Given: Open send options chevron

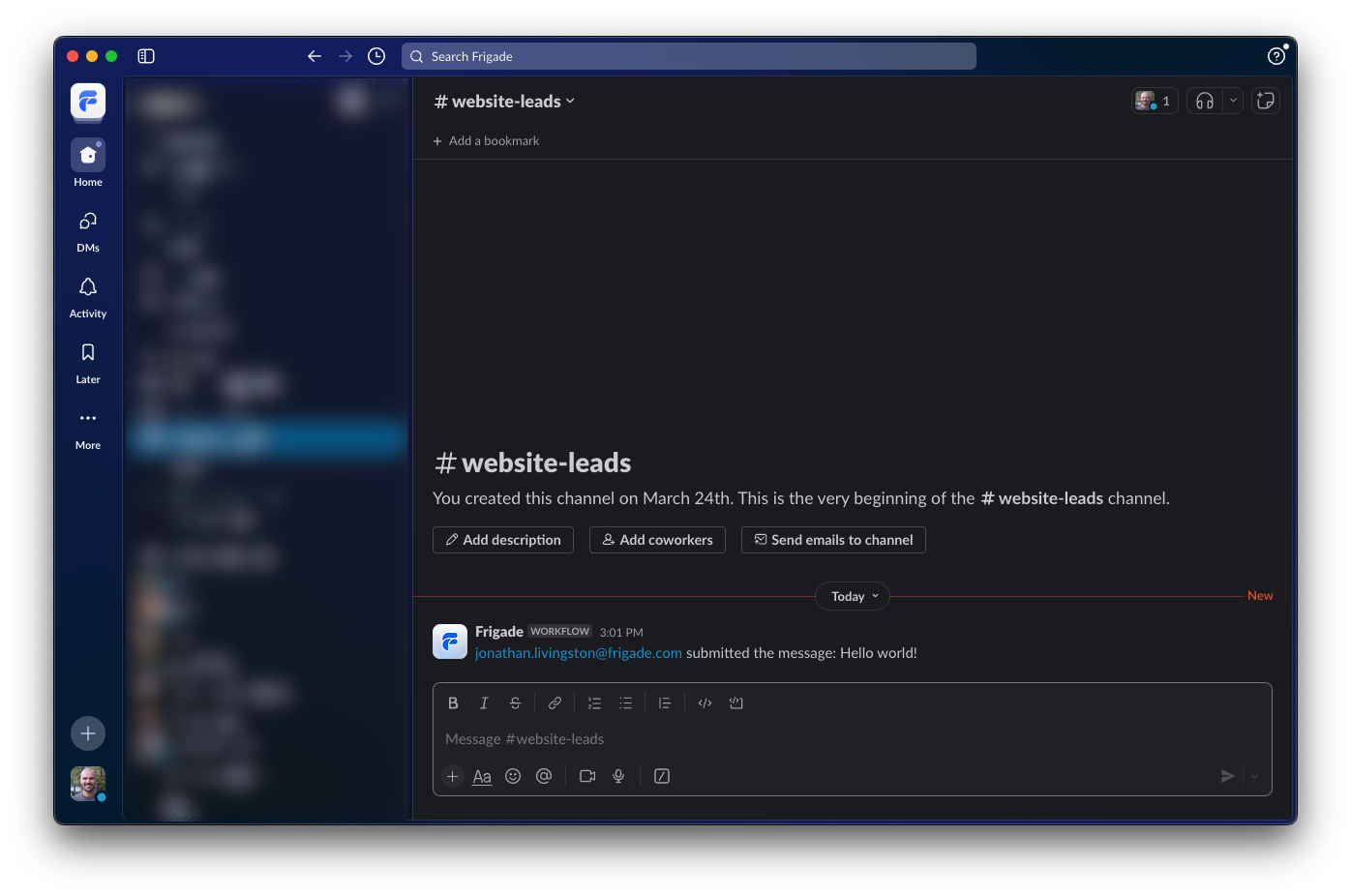Looking at the screenshot, I should (1255, 776).
